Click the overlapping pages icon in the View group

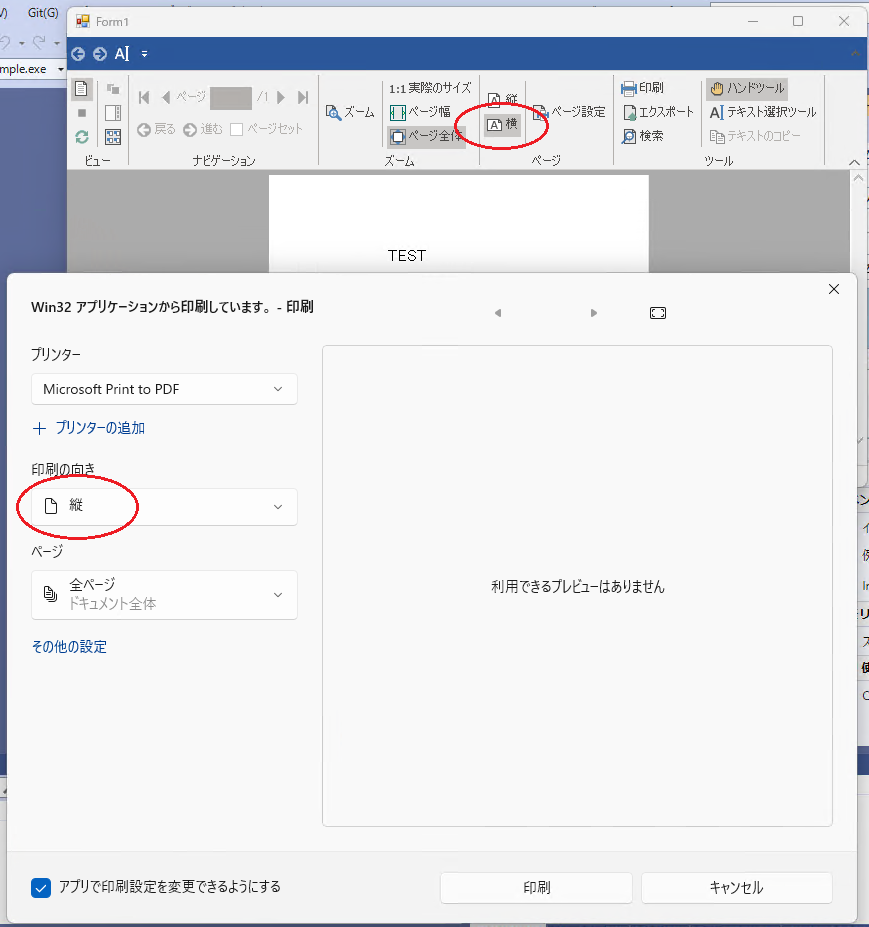click(x=113, y=89)
